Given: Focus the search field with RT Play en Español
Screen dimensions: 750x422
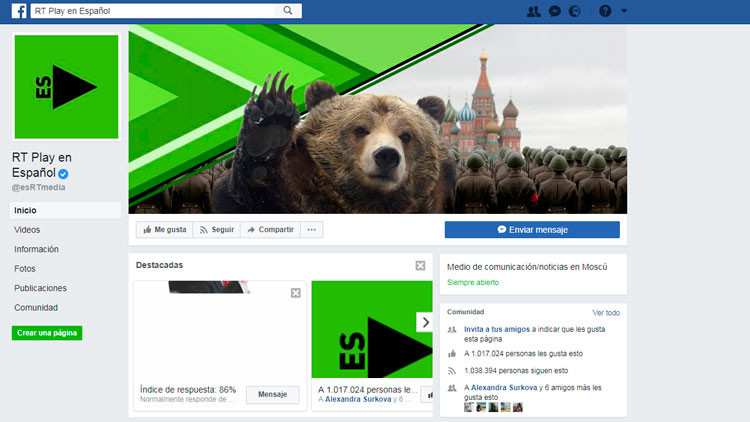Looking at the screenshot, I should coord(155,11).
